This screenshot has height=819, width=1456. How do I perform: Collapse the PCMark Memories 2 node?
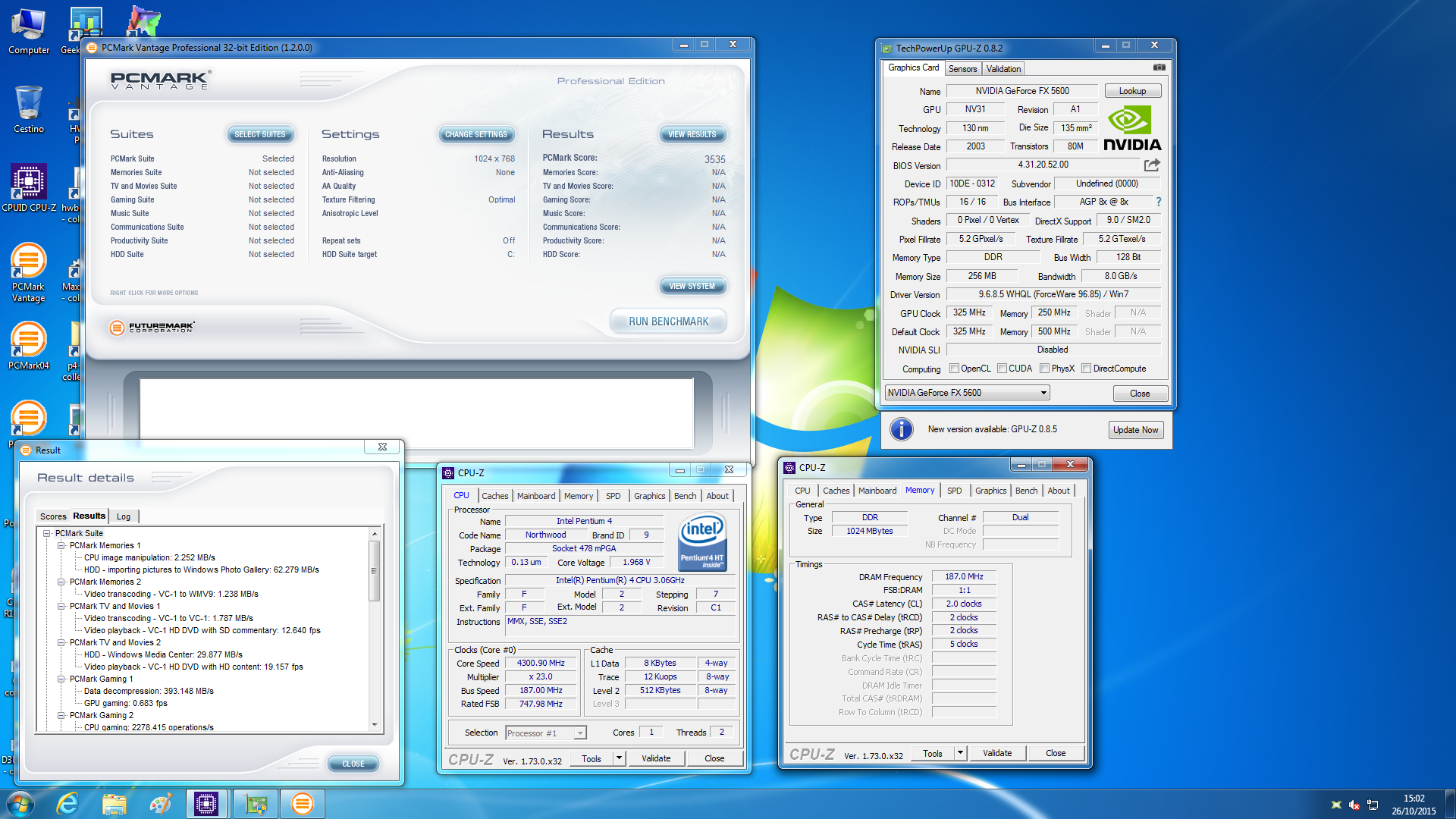61,582
